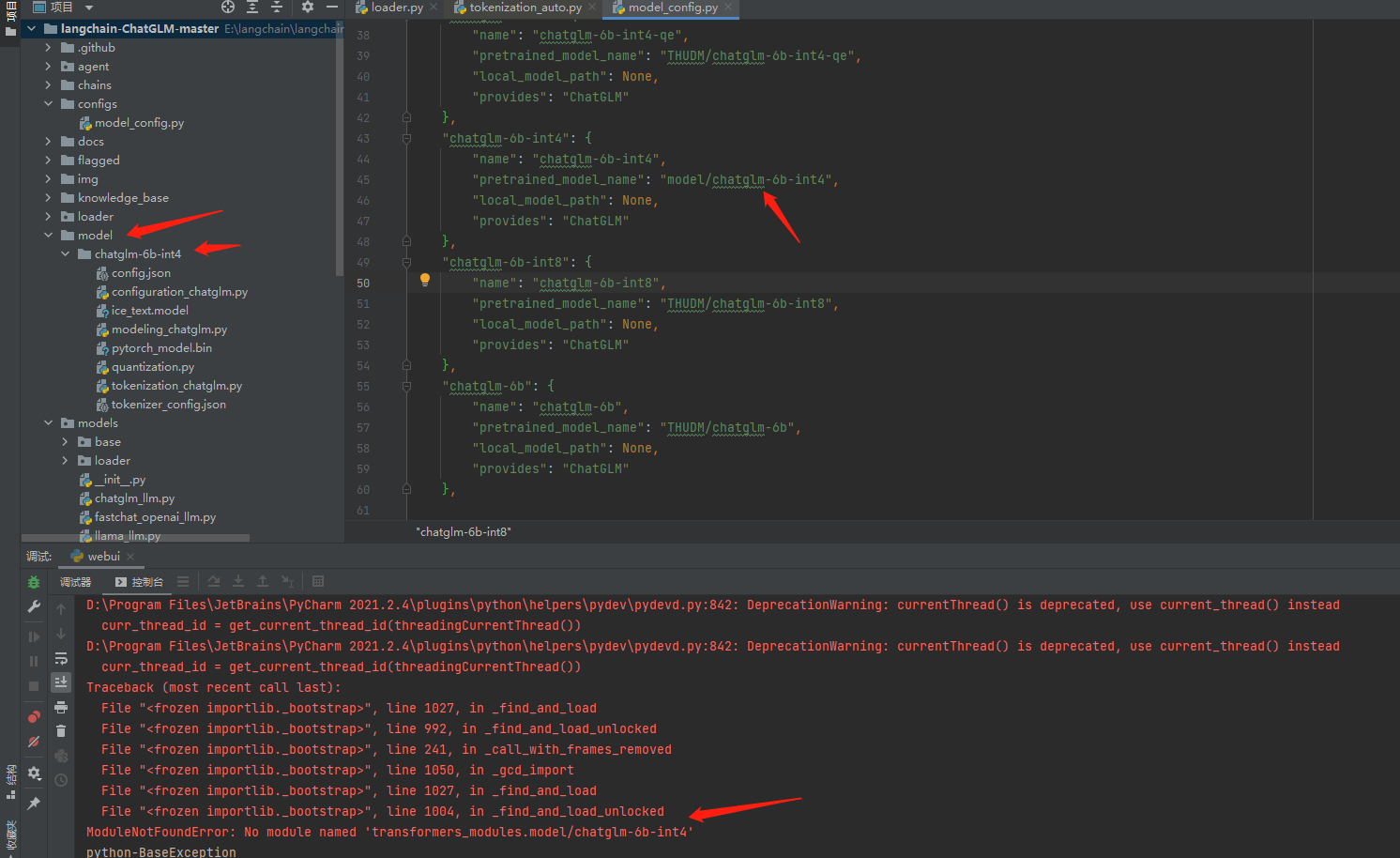Click the up arrow in console toolbar
This screenshot has width=1400, height=858.
pos(61,609)
